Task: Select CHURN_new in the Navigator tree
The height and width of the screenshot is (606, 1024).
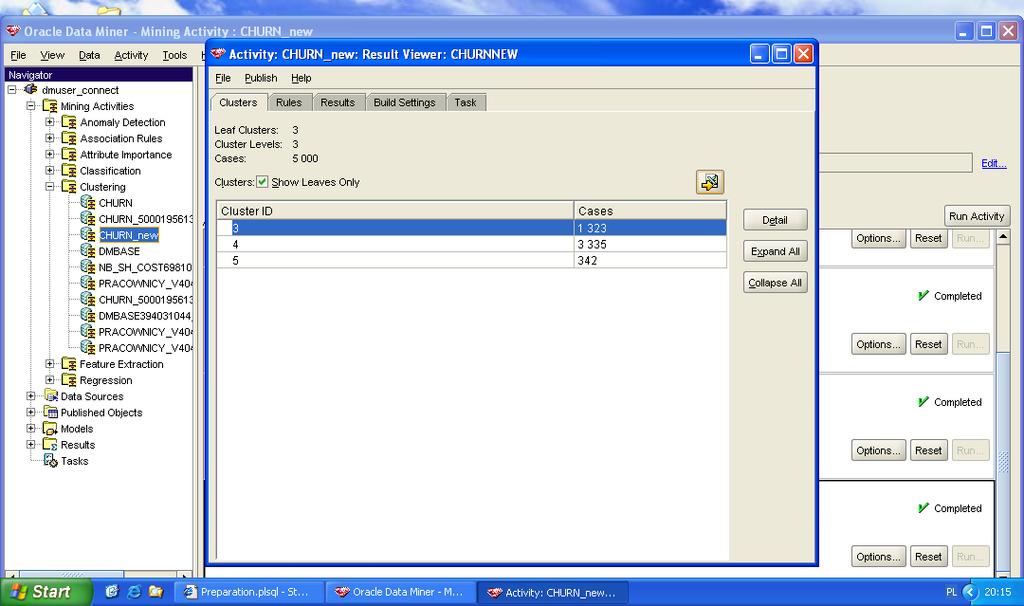Action: coord(129,235)
